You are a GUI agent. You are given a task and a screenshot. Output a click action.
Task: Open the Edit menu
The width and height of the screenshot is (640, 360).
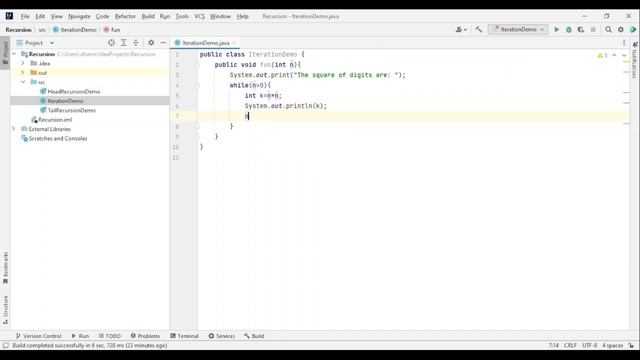click(40, 16)
